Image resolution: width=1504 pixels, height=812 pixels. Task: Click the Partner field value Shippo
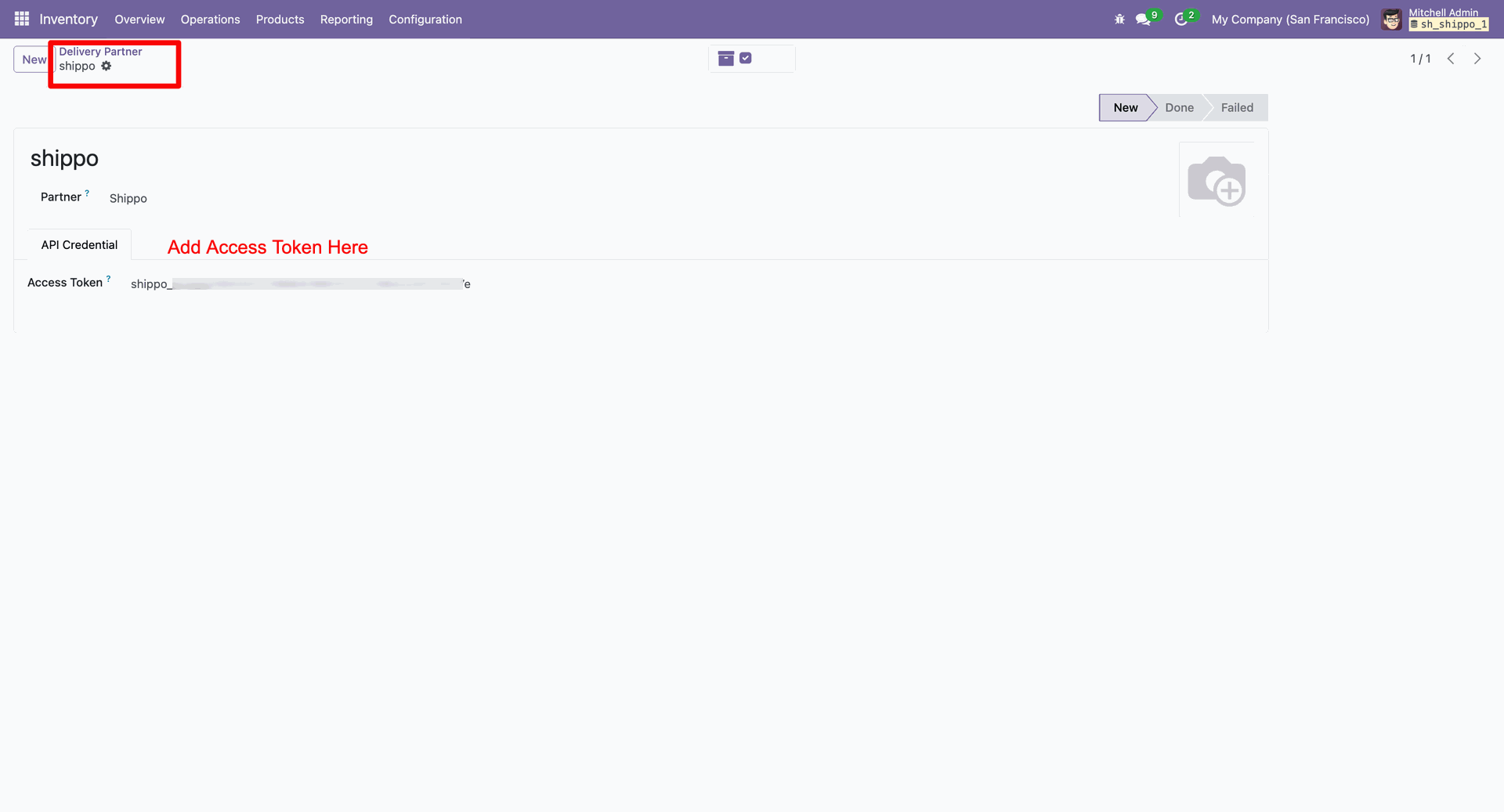[128, 198]
